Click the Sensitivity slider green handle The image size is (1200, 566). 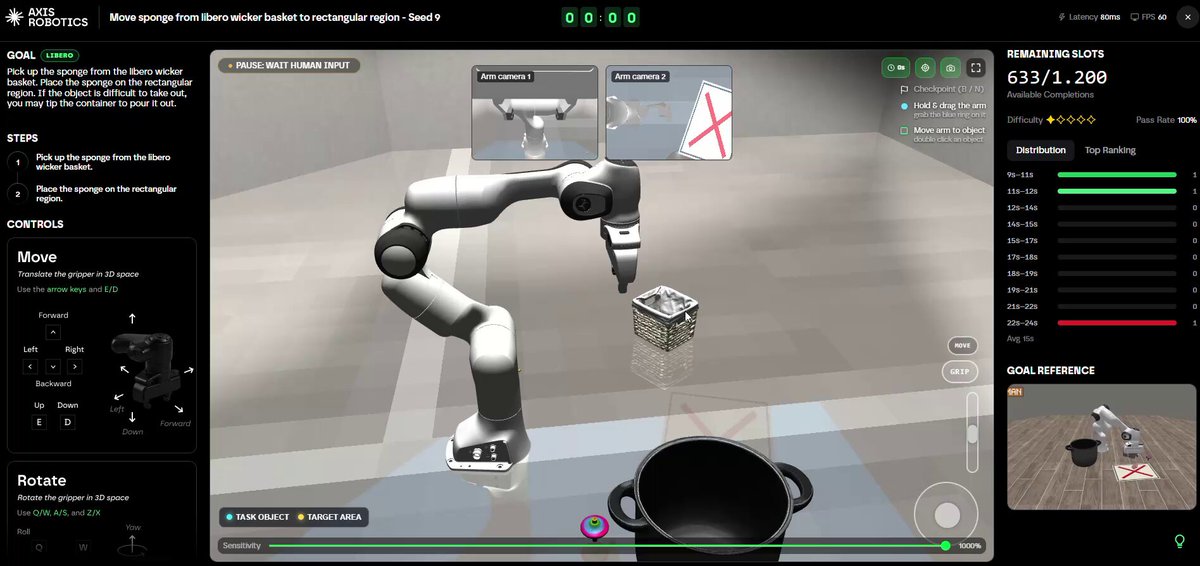(x=946, y=545)
